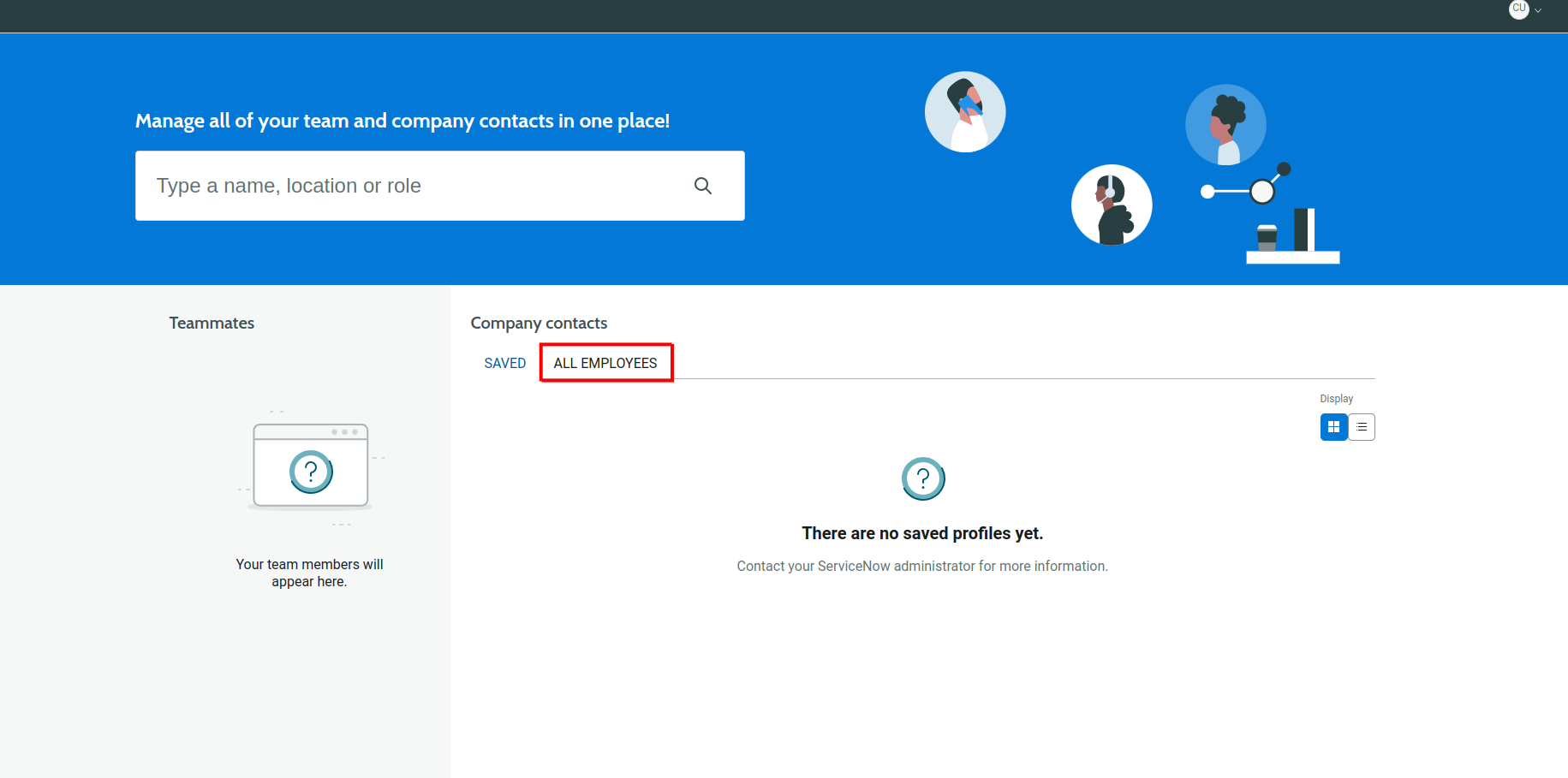Click the curly-haired person avatar illustration
Viewport: 1568px width, 778px height.
1225,125
